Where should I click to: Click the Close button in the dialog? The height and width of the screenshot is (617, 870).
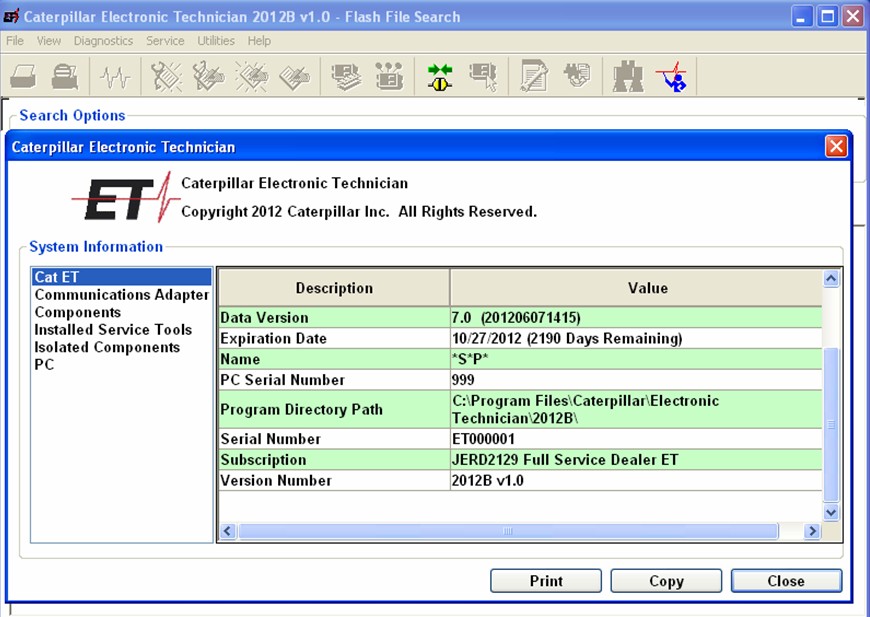786,581
